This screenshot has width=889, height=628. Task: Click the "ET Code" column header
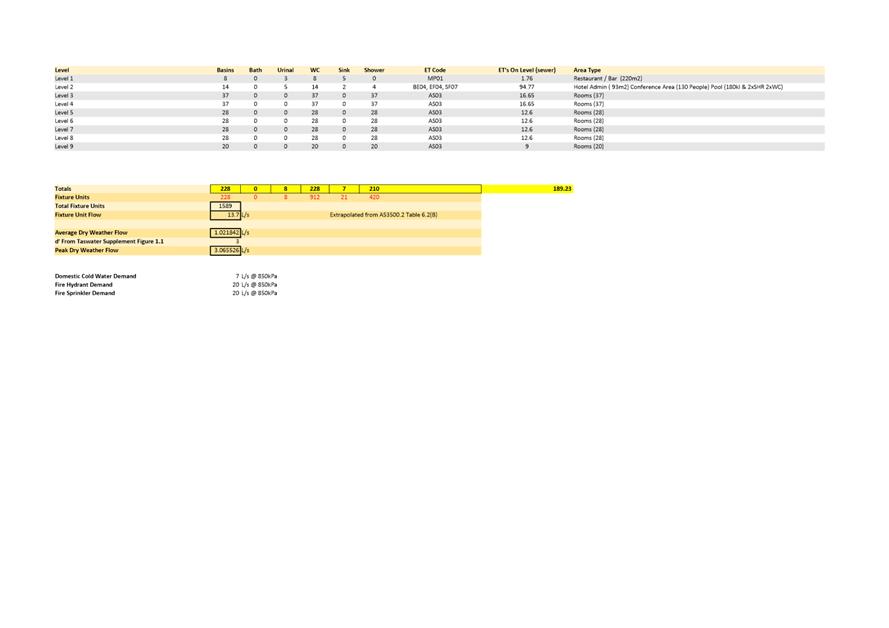[435, 70]
